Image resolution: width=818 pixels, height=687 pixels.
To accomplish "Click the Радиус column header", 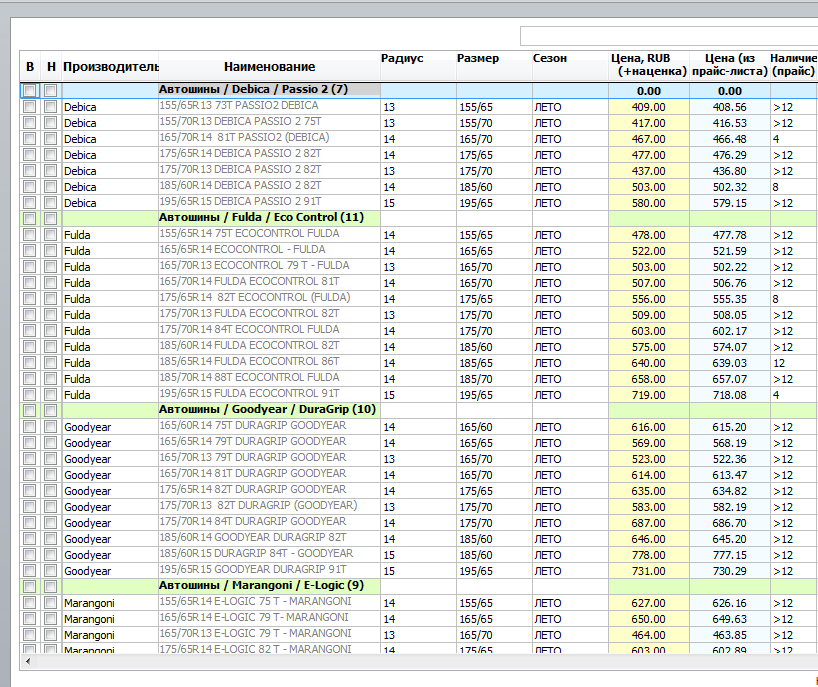I will [418, 66].
